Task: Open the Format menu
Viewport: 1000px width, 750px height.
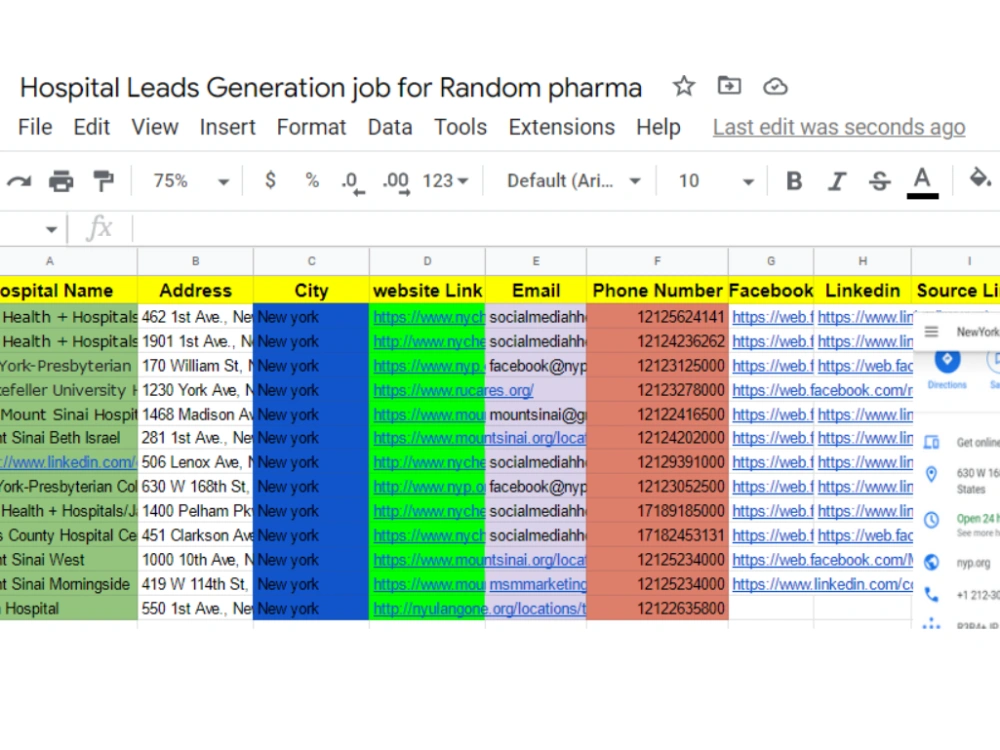Action: 311,127
